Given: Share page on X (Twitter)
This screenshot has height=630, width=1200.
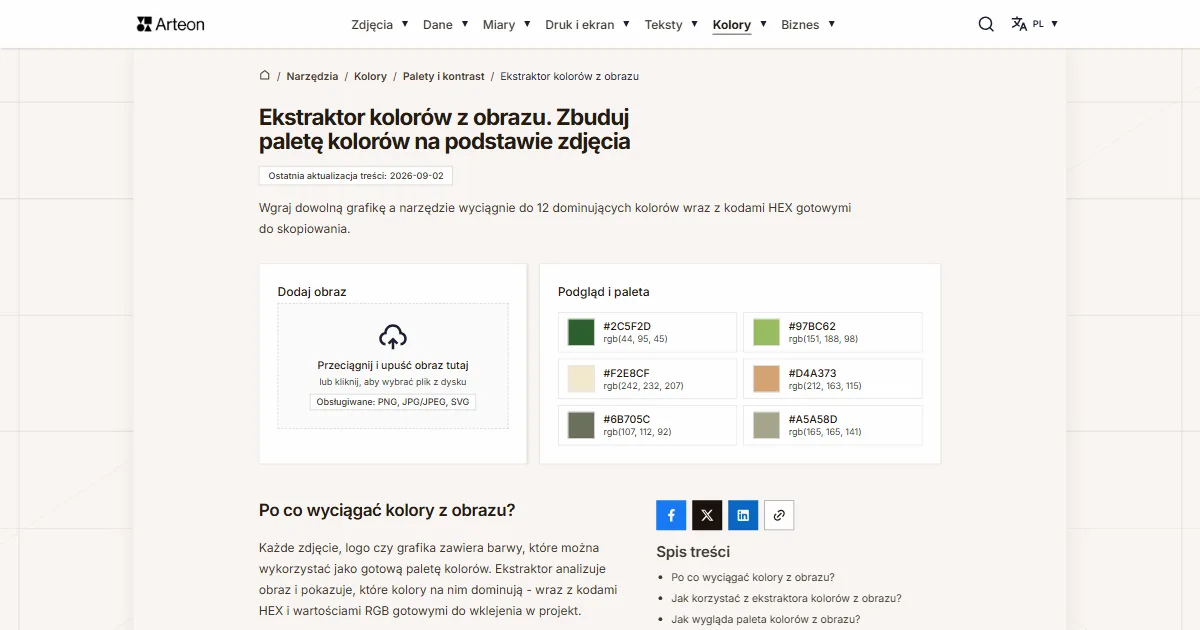Looking at the screenshot, I should (707, 515).
